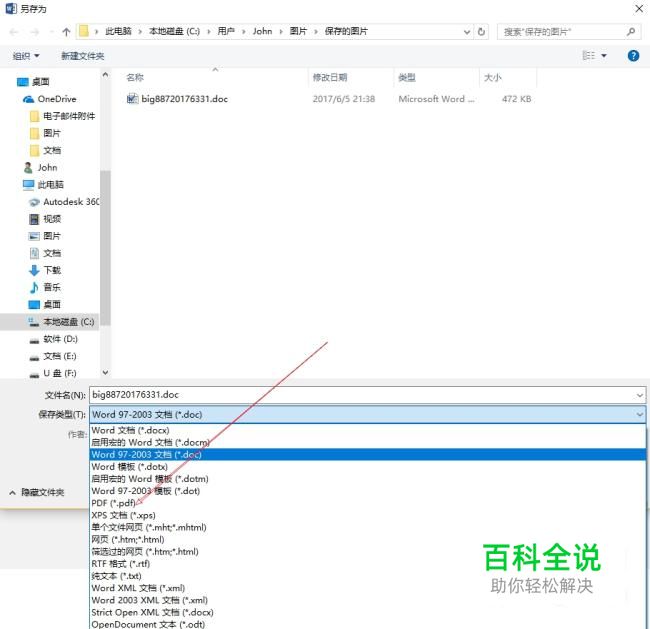Click the view layout icon
The image size is (650, 629).
pyautogui.click(x=589, y=55)
